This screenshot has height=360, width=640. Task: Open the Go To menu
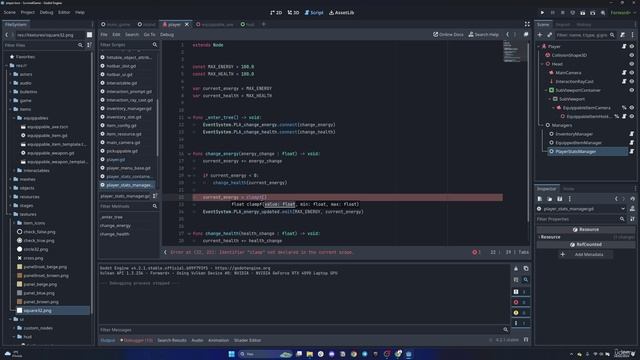pyautogui.click(x=149, y=35)
